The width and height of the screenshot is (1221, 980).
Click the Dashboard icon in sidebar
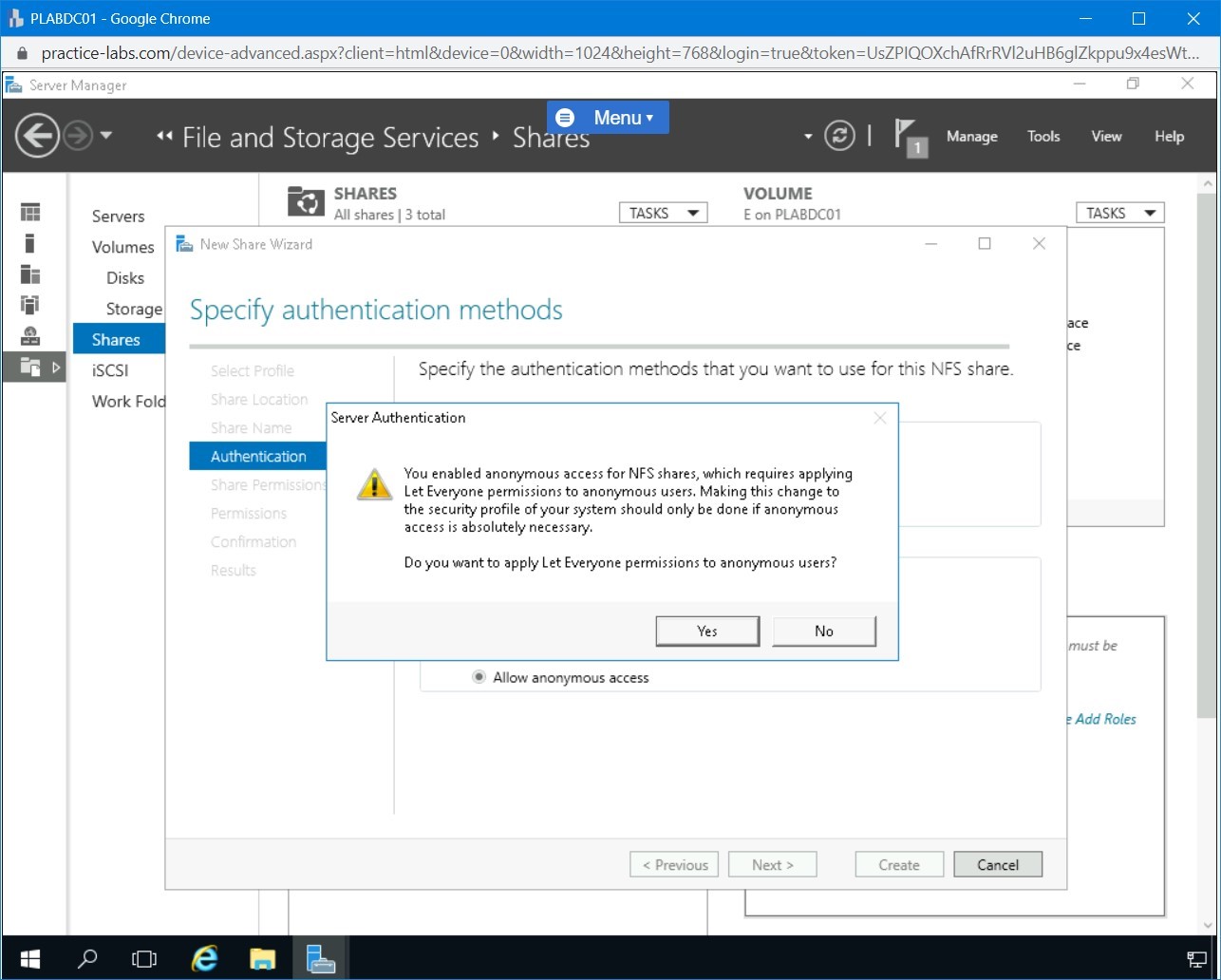(x=30, y=212)
